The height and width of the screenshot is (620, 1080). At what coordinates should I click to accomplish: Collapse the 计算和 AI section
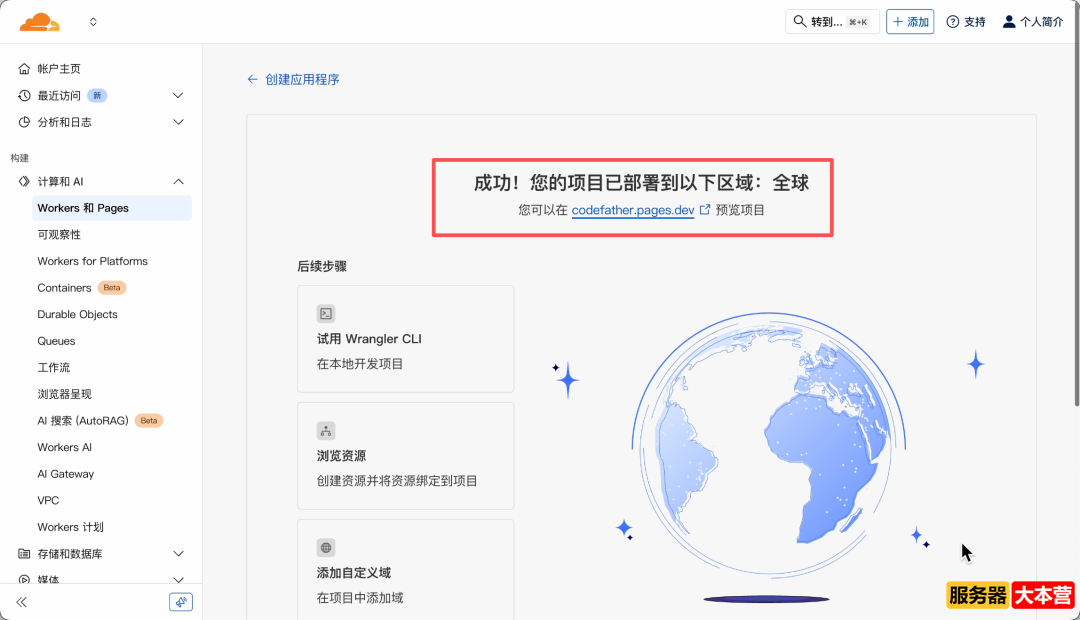coord(178,181)
